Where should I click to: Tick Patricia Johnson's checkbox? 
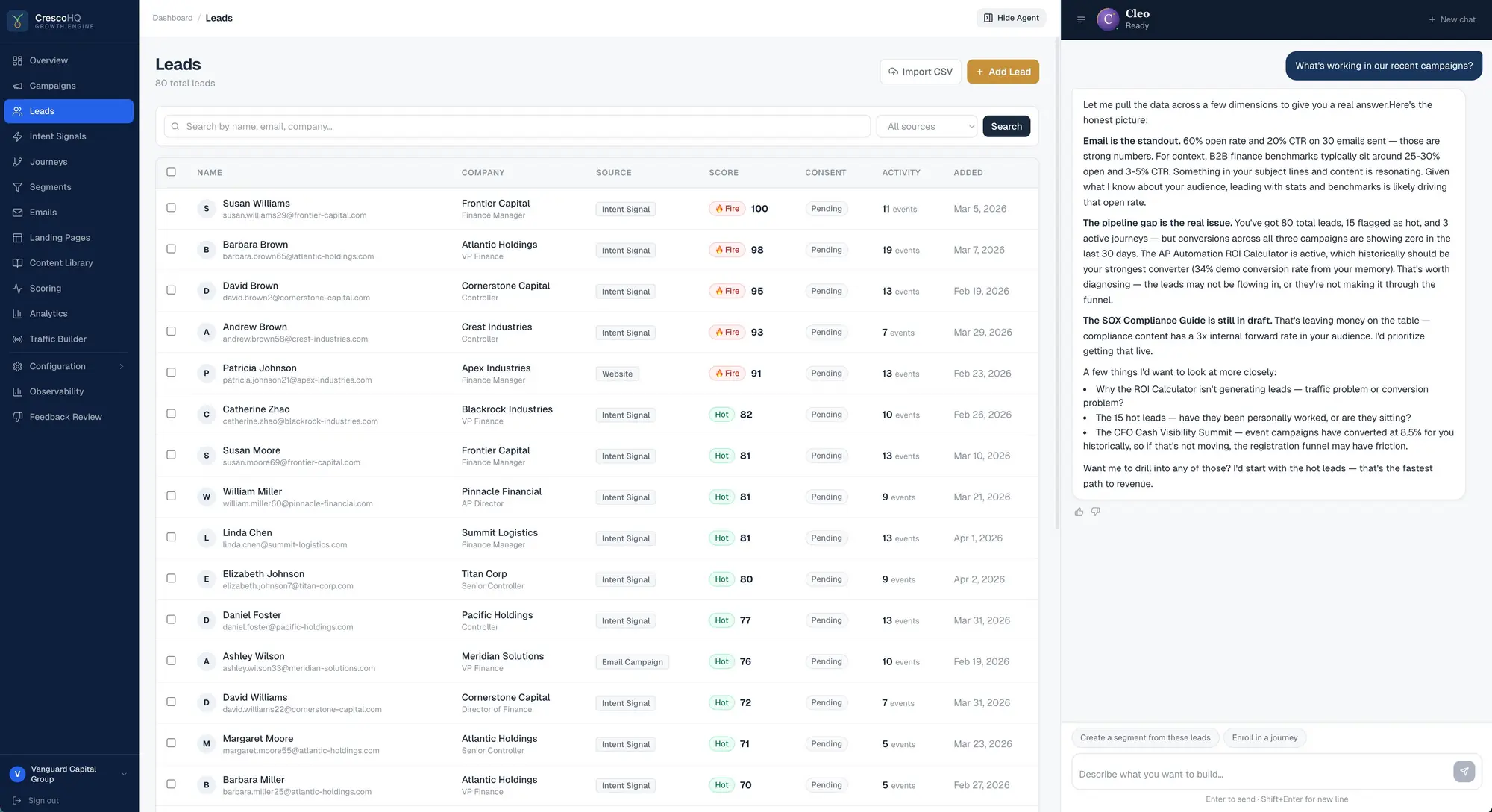point(171,373)
